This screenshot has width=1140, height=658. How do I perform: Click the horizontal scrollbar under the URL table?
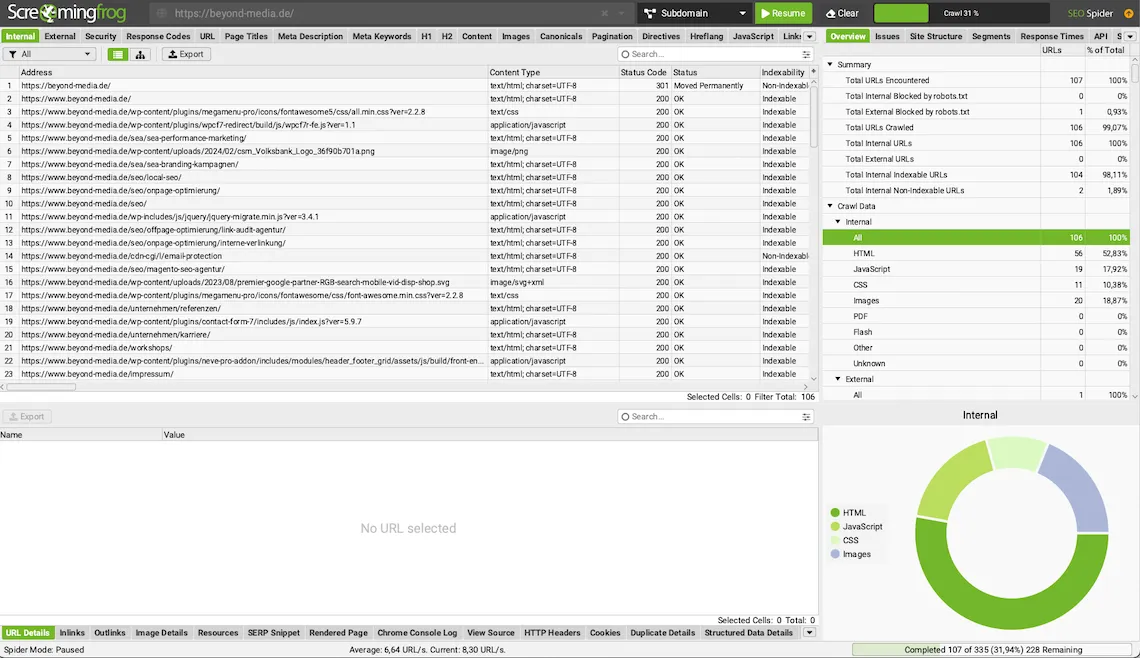[x=41, y=387]
